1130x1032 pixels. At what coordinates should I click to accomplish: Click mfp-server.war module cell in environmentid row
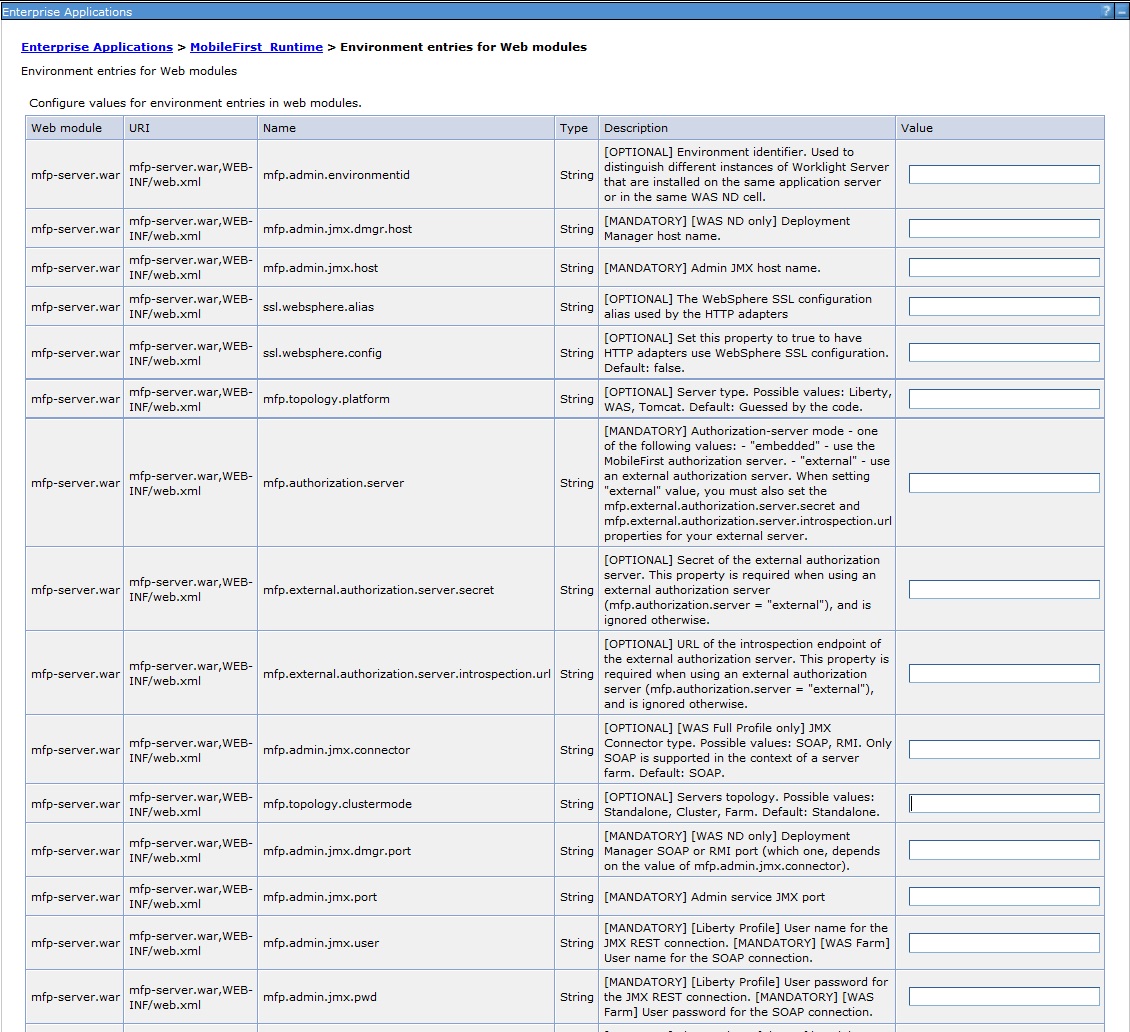75,174
